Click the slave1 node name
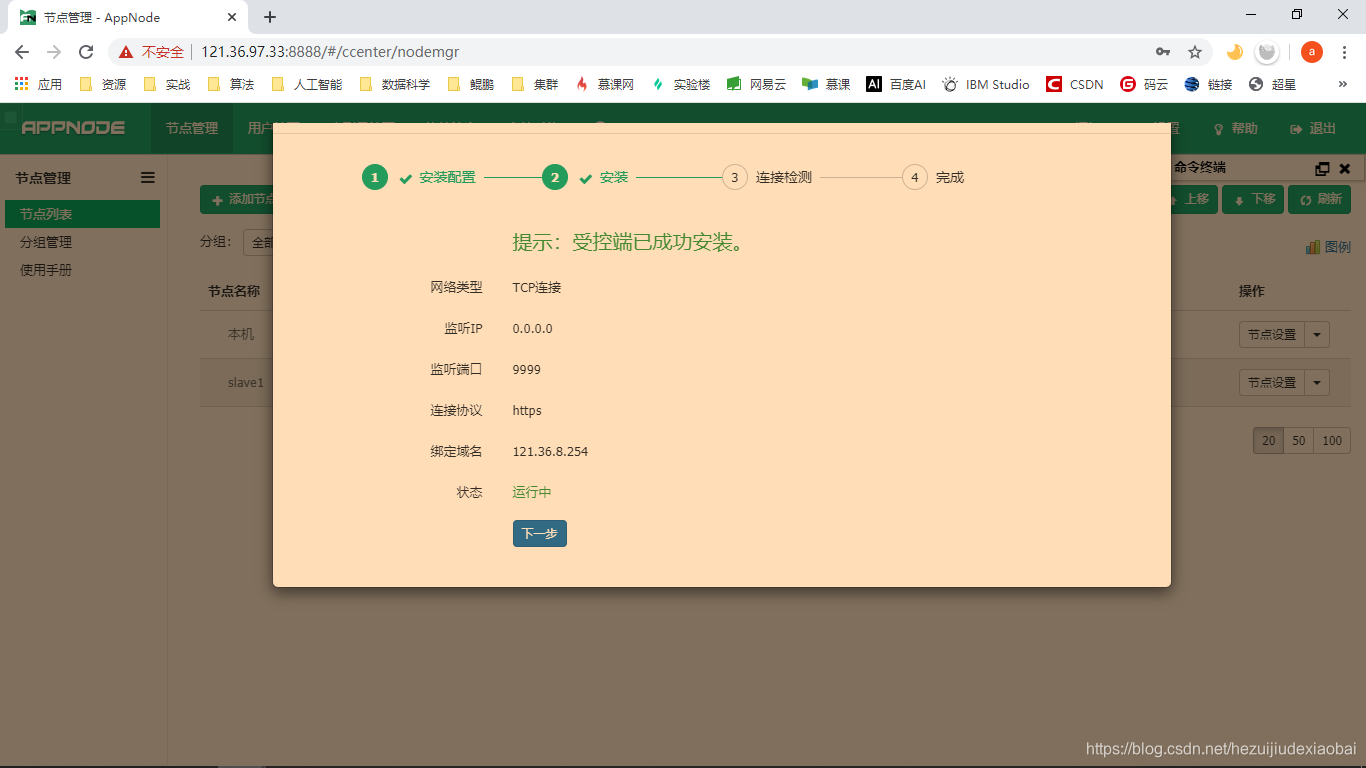The image size is (1366, 768). (245, 382)
